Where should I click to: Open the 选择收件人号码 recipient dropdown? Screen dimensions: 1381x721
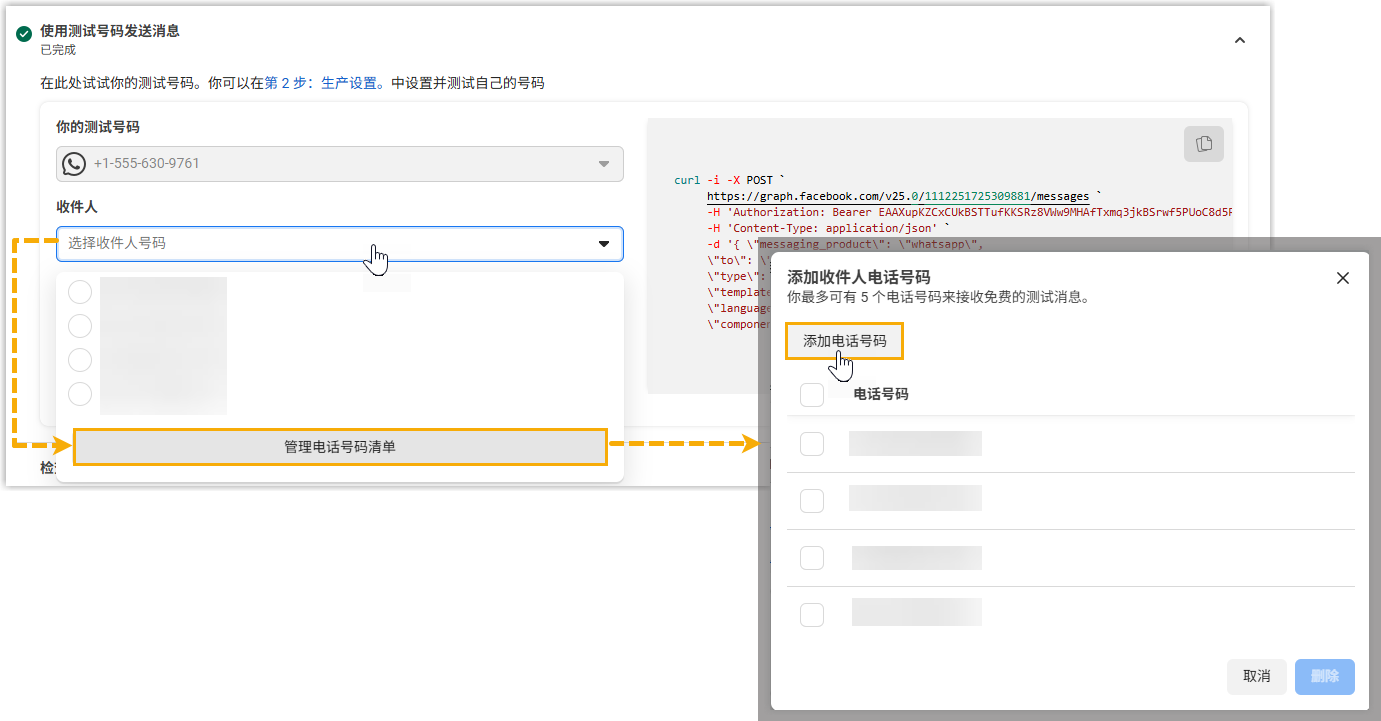[x=340, y=243]
